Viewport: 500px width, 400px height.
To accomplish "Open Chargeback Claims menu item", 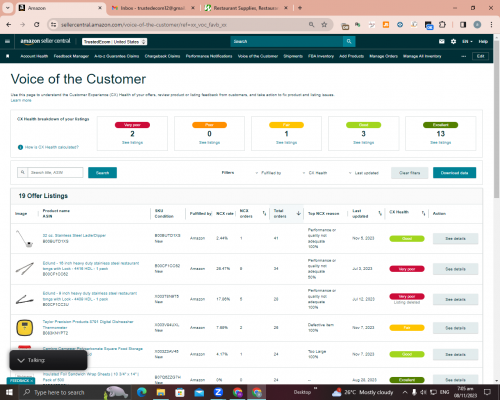I will pyautogui.click(x=162, y=56).
